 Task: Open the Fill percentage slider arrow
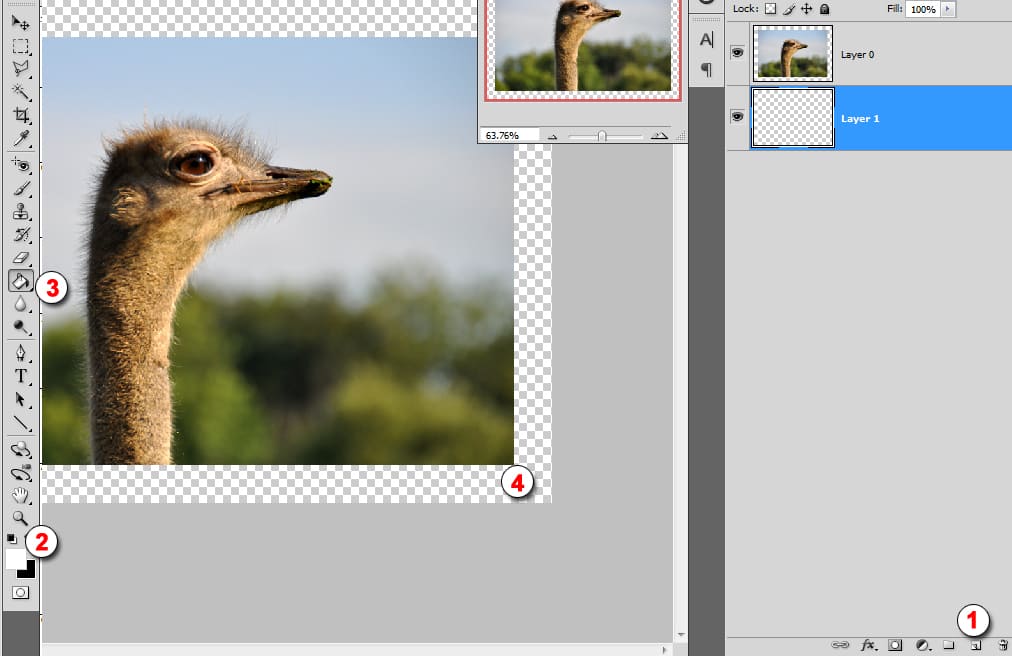point(947,9)
